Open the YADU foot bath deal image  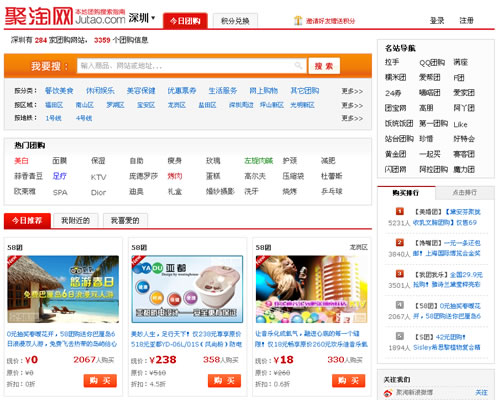187,289
